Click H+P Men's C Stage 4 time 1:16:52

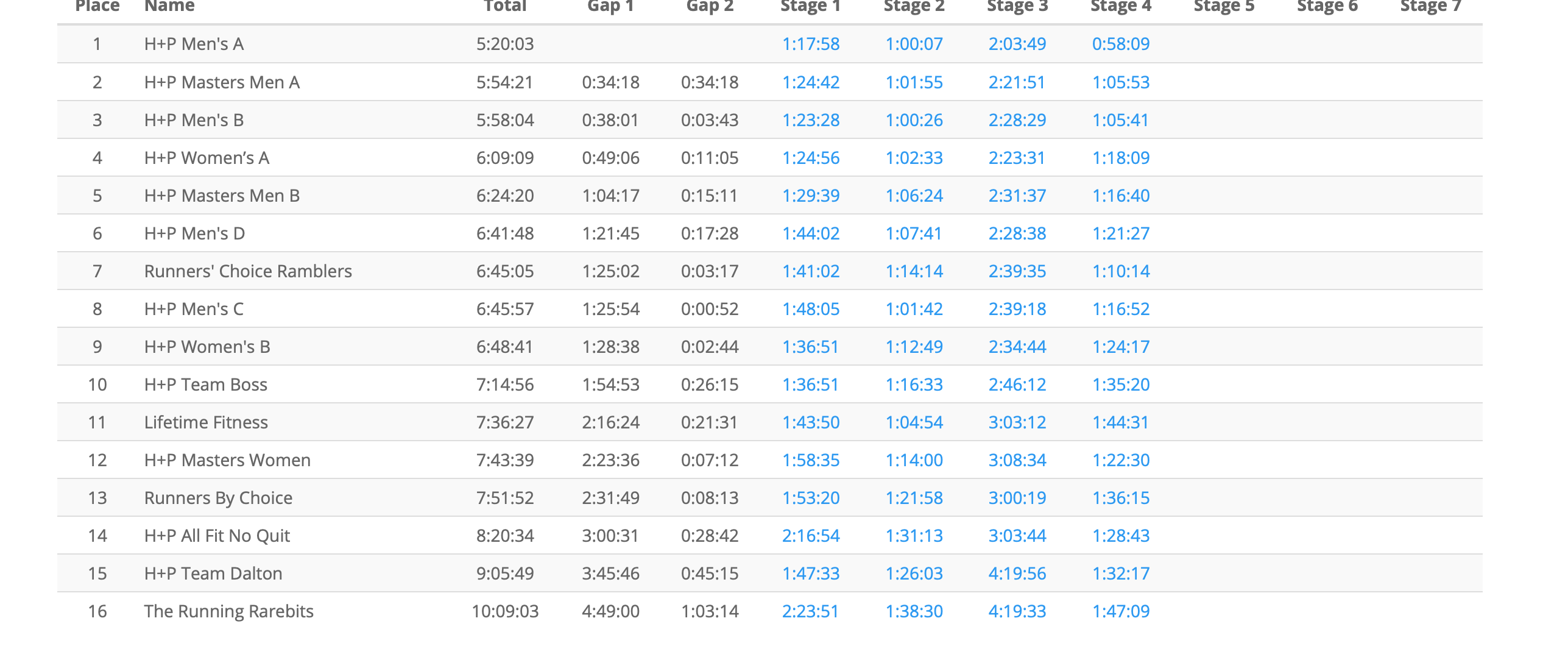point(1120,309)
